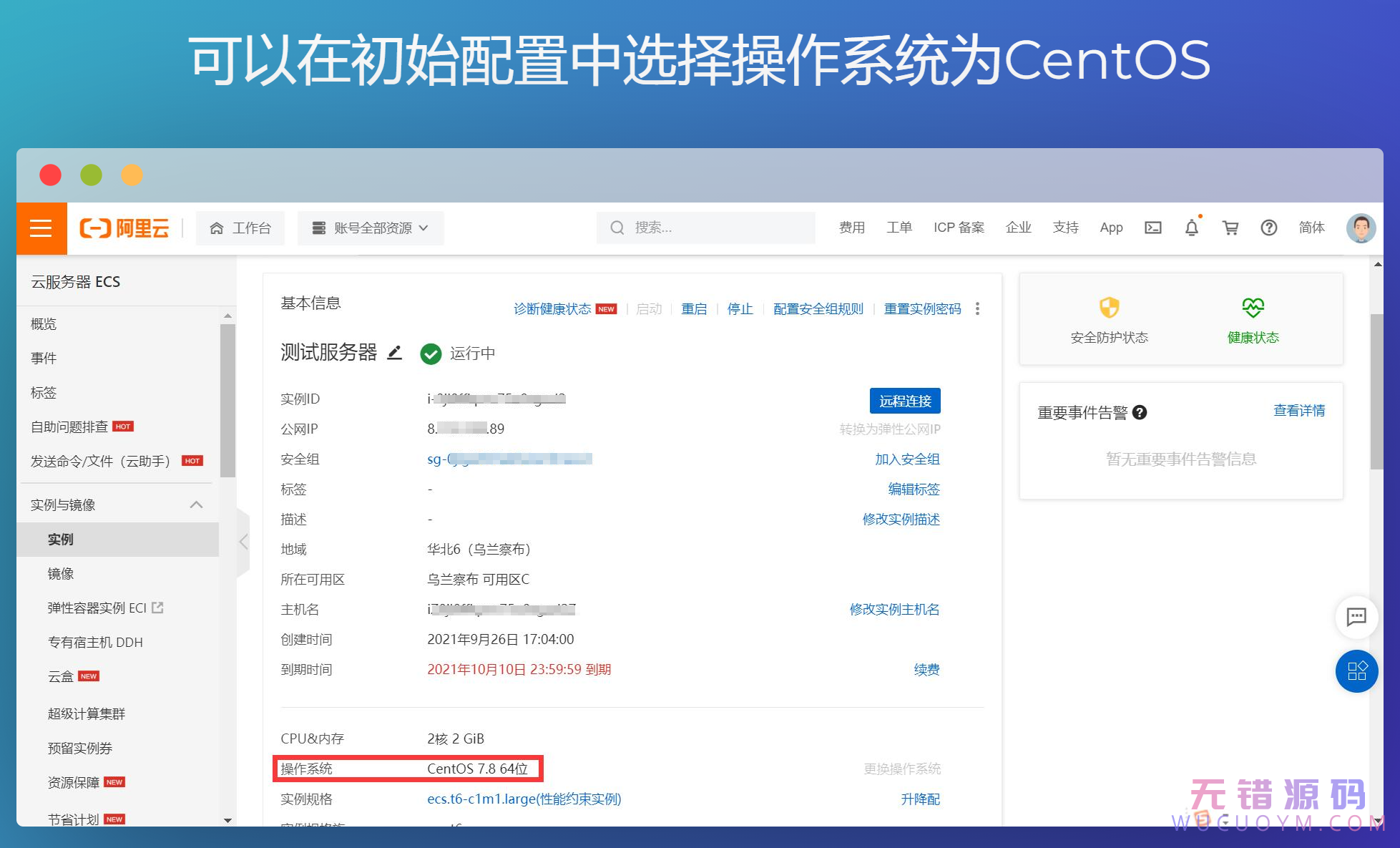Open the user avatar profile
Image resolution: width=1400 pixels, height=848 pixels.
[1361, 228]
